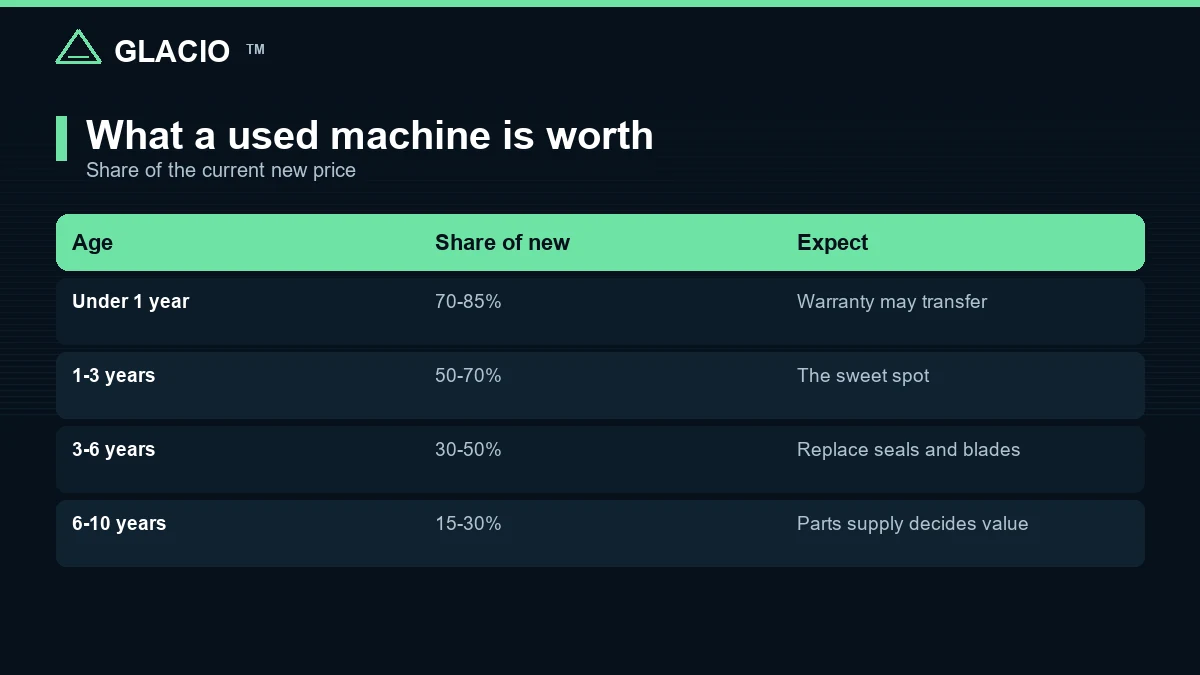Select the 'Under 1 year' row label

(x=130, y=301)
